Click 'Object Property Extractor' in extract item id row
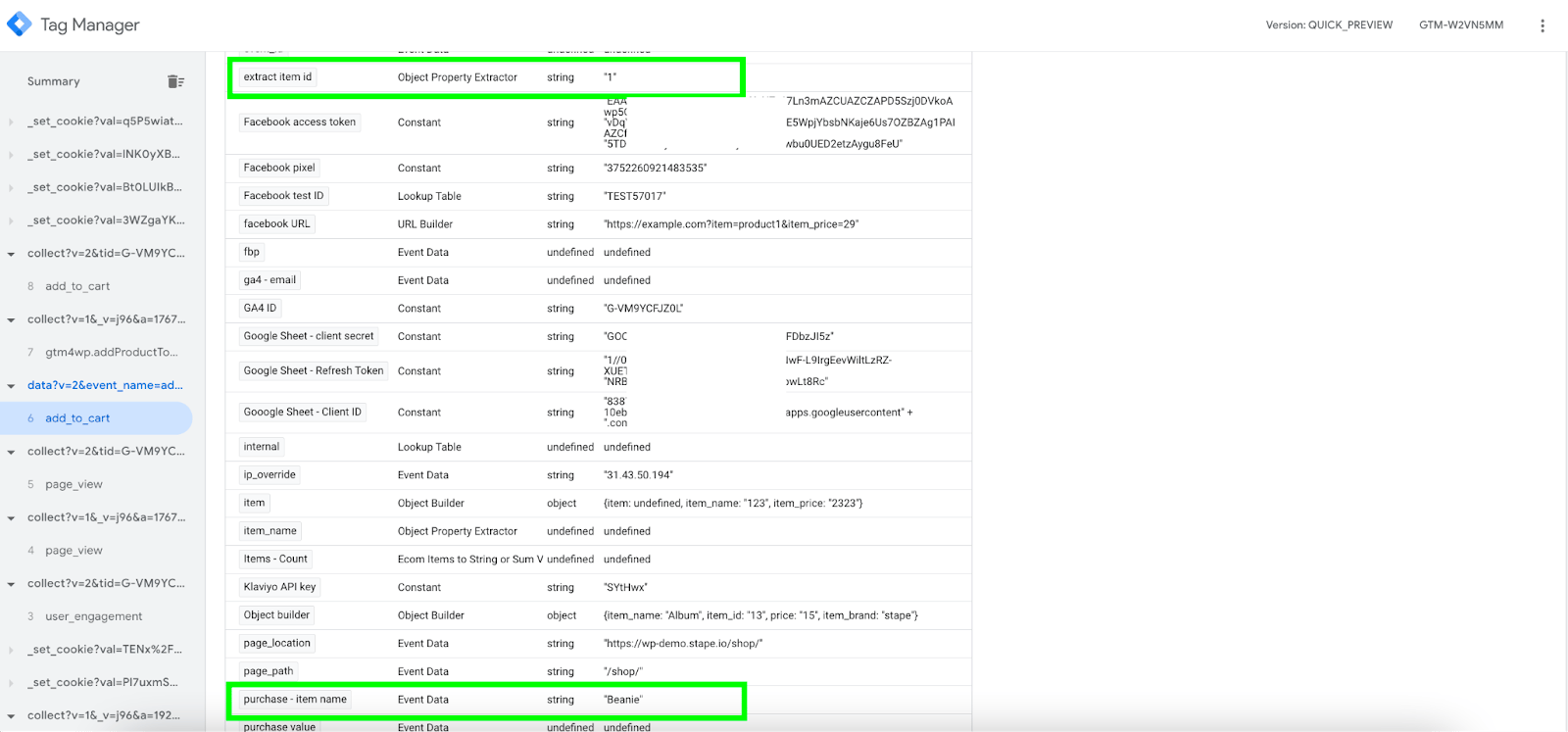 [458, 77]
